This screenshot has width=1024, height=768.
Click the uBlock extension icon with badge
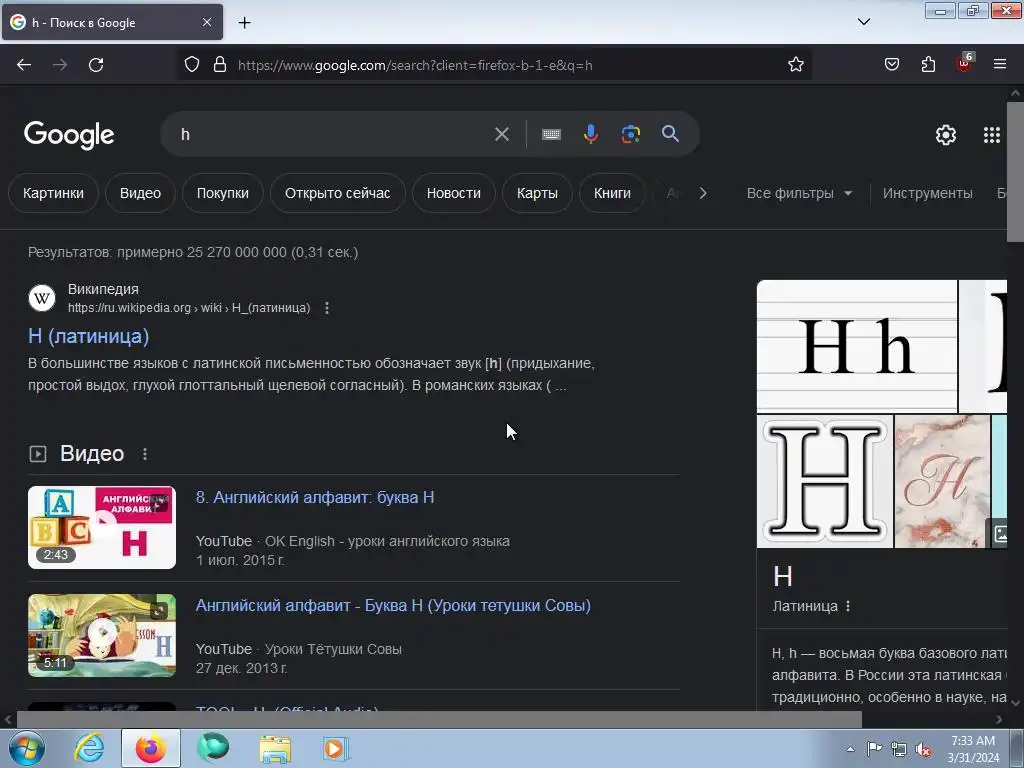click(x=964, y=63)
